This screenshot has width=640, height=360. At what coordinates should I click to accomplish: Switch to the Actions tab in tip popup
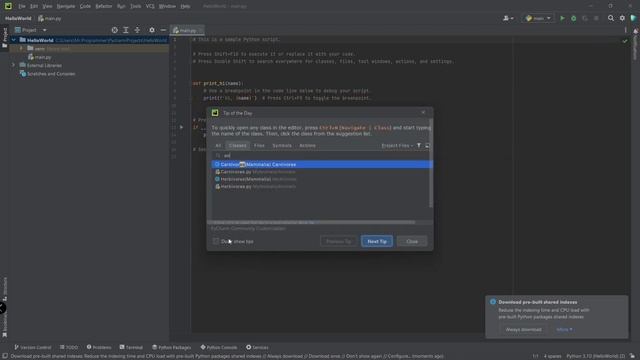[x=307, y=146]
